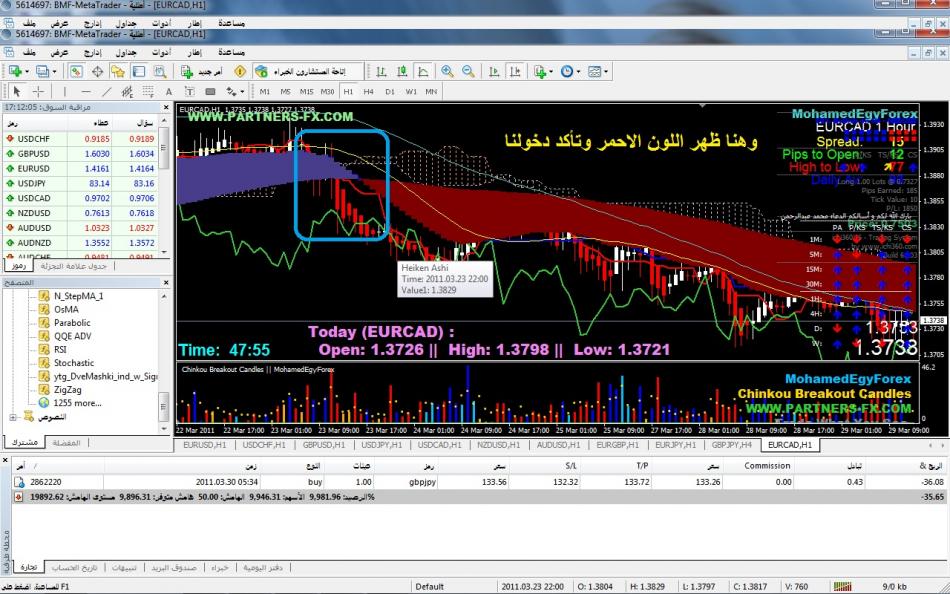
Task: Sort orders by the Commission column header
Action: coord(767,466)
